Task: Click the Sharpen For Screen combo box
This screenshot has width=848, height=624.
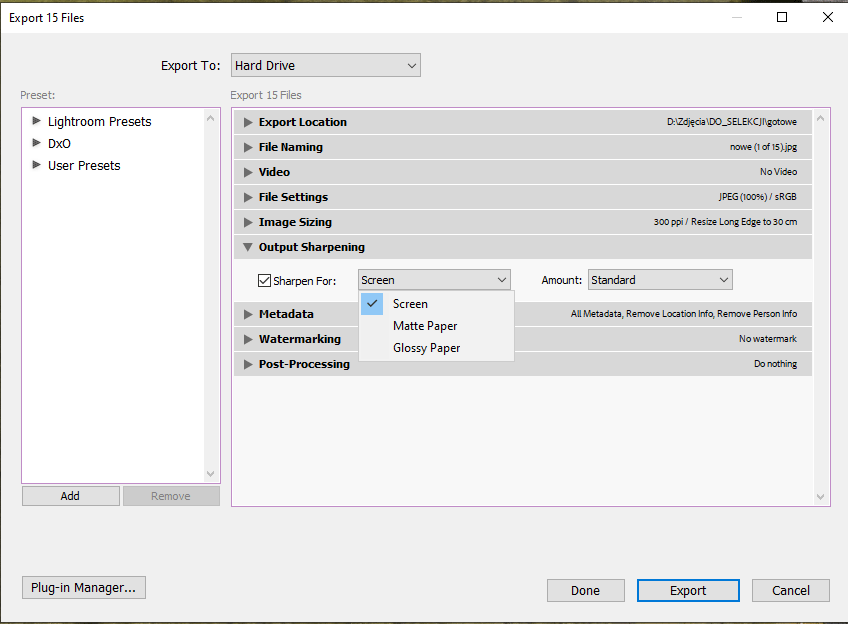Action: pos(434,280)
